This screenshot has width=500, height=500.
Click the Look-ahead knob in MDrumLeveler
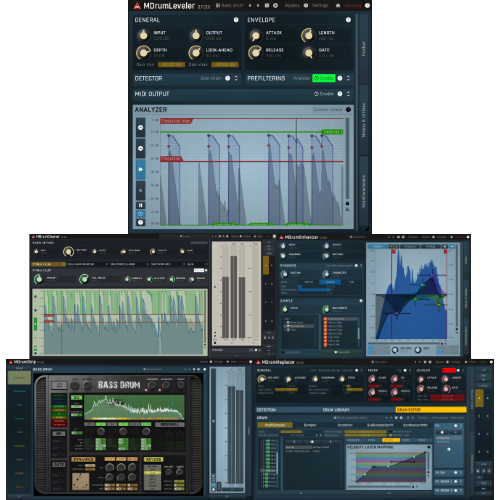(196, 52)
